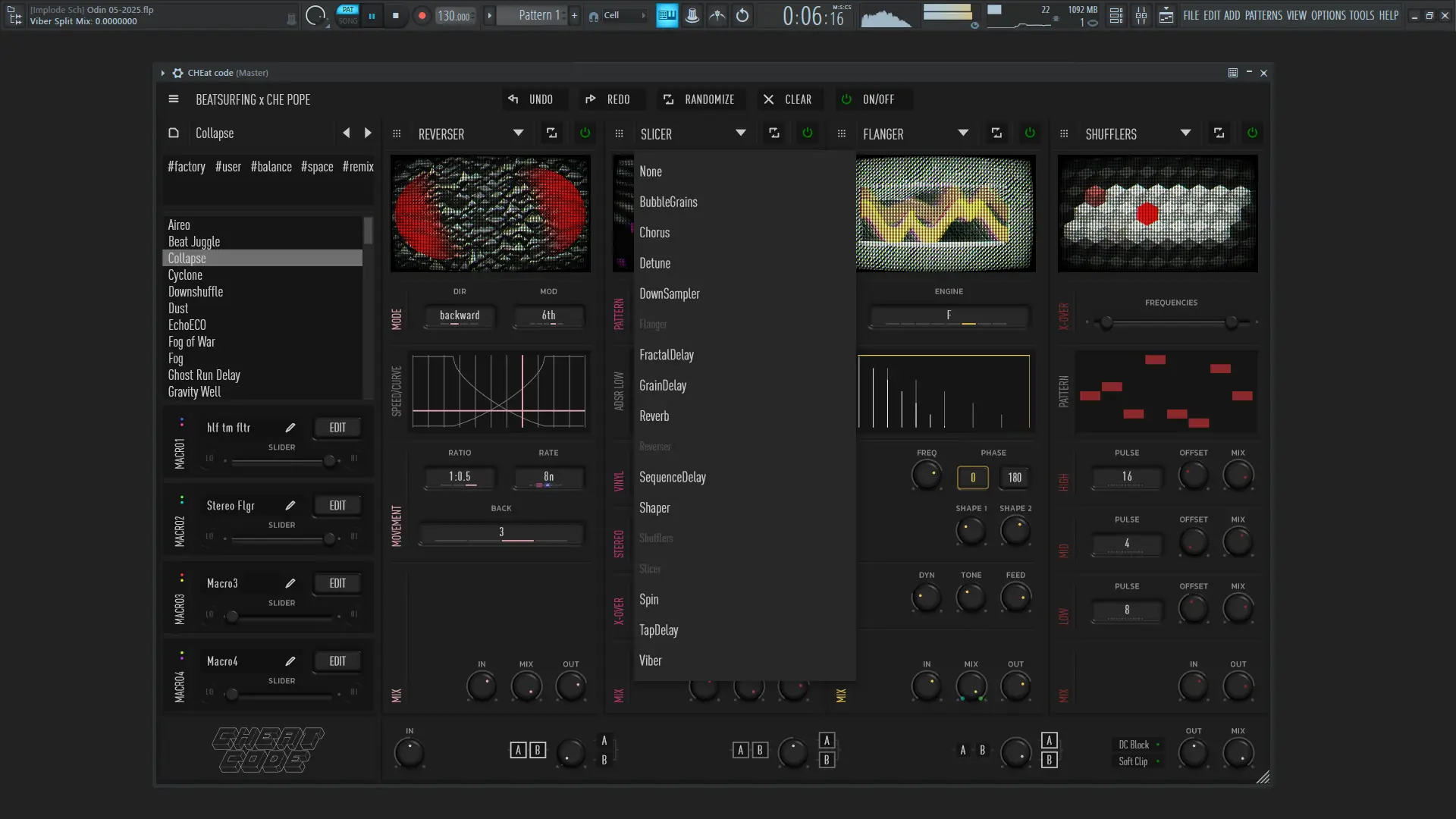This screenshot has height=819, width=1456.
Task: Toggle the Flanger module power button
Action: coord(1030,133)
